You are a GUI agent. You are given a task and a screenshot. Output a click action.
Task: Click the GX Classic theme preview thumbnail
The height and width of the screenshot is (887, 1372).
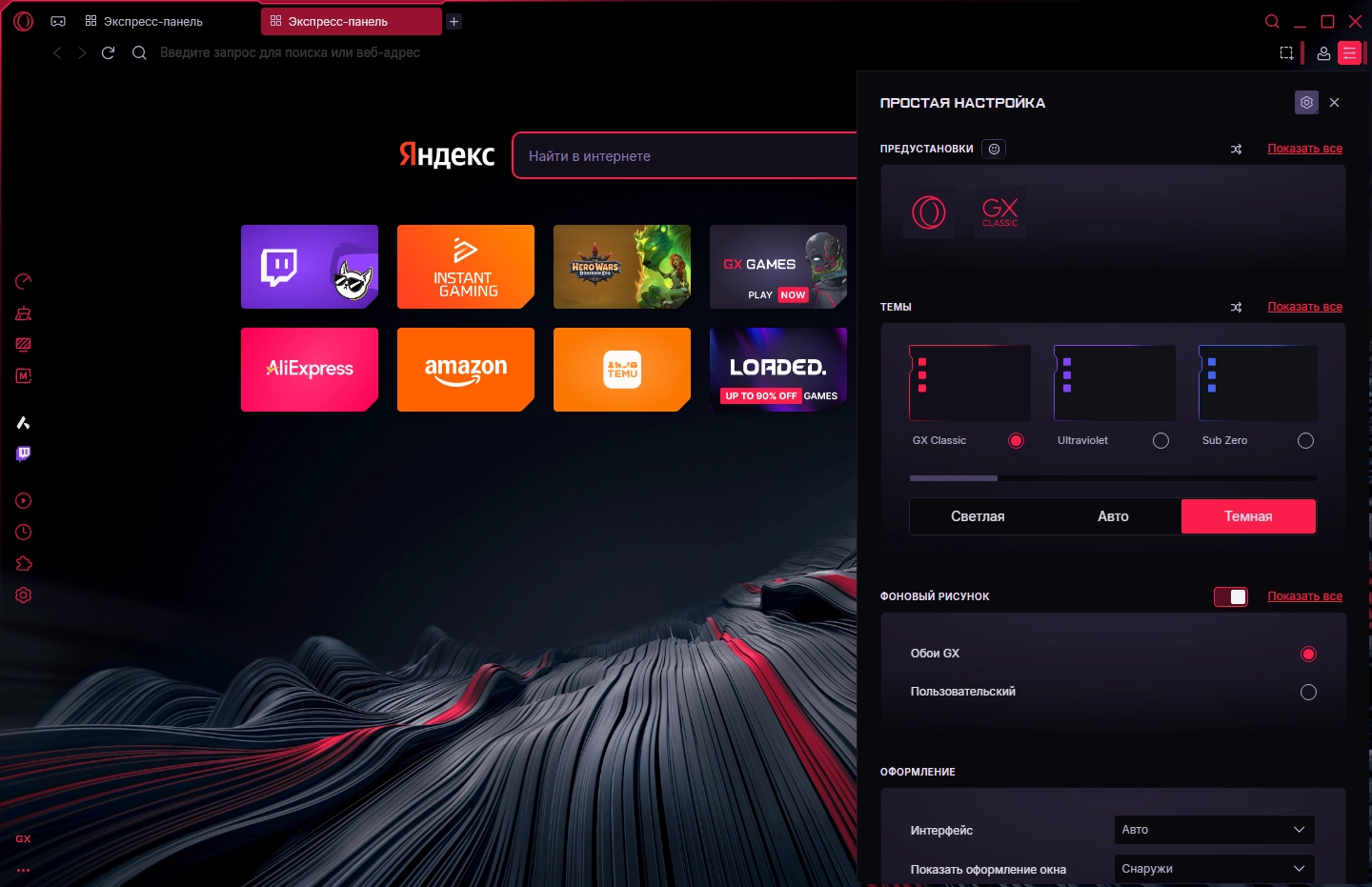pos(970,383)
